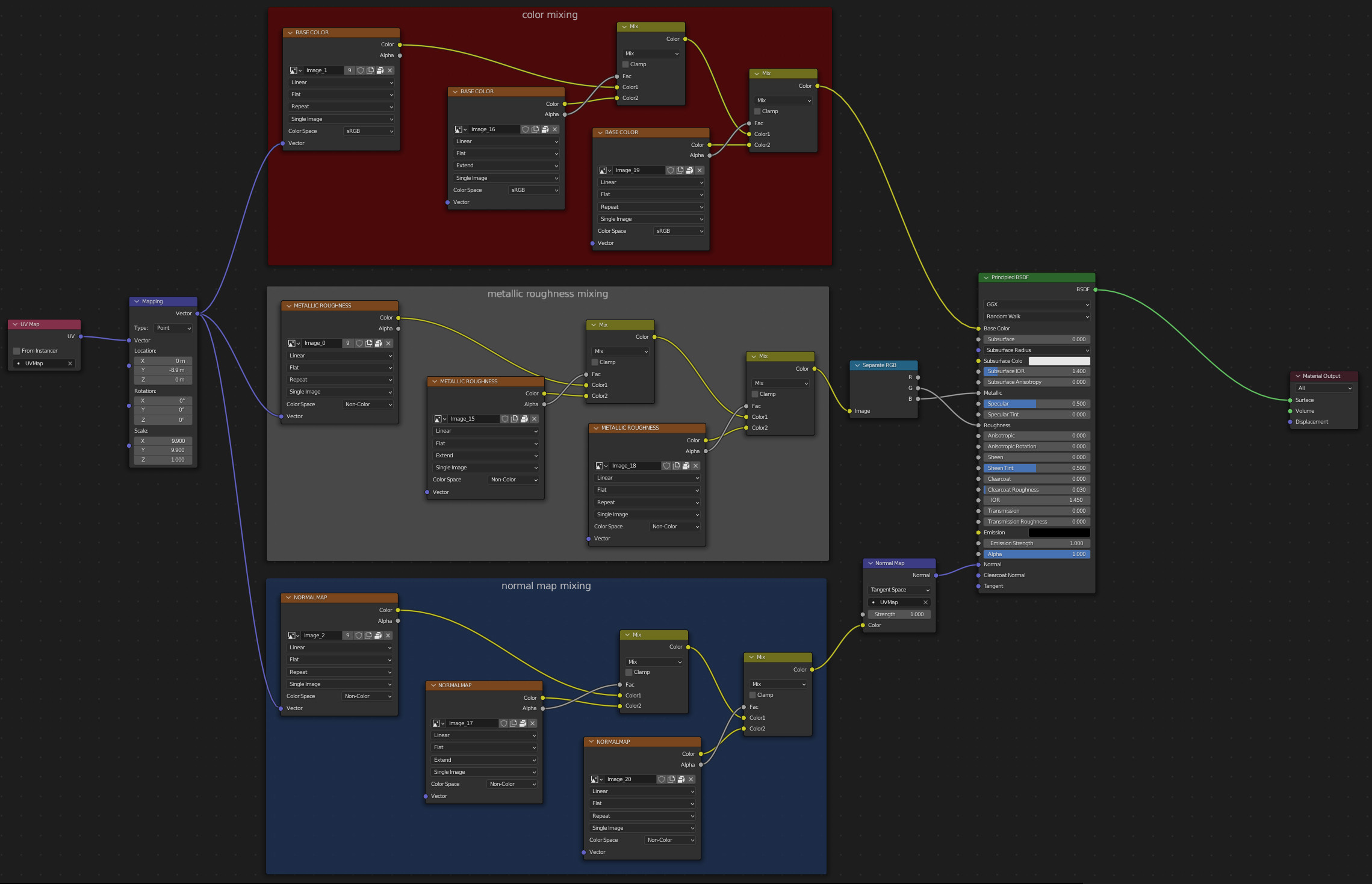1372x884 pixels.
Task: Open Extend extension dropdown for Image_16
Action: click(x=506, y=165)
